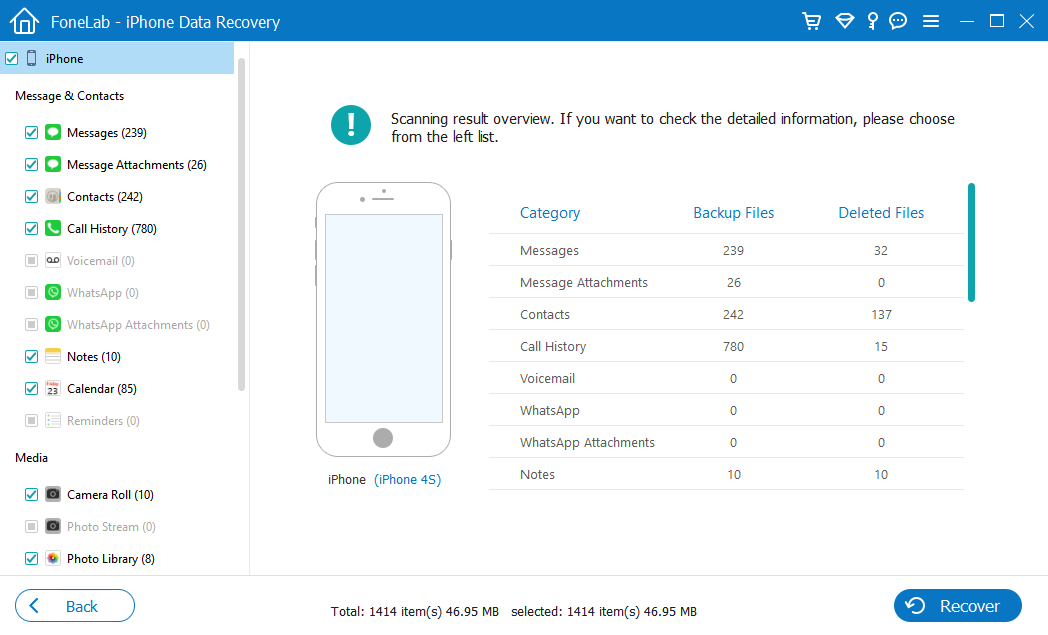Click the iPhone device illustration
The height and width of the screenshot is (635, 1048).
tap(383, 320)
